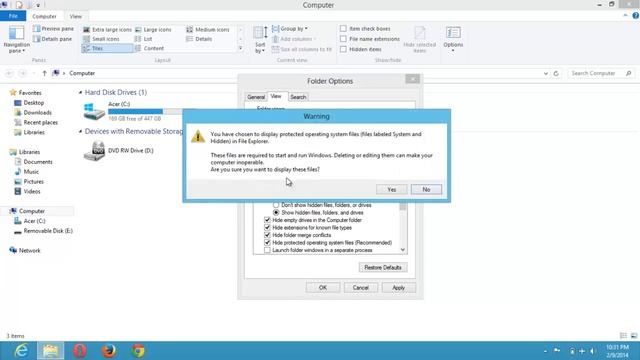Switch to the List layout

[x=144, y=39]
